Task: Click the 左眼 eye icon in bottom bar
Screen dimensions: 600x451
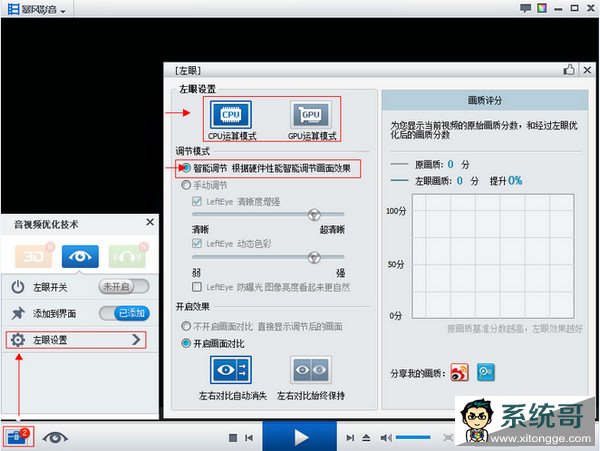Action: pyautogui.click(x=55, y=437)
